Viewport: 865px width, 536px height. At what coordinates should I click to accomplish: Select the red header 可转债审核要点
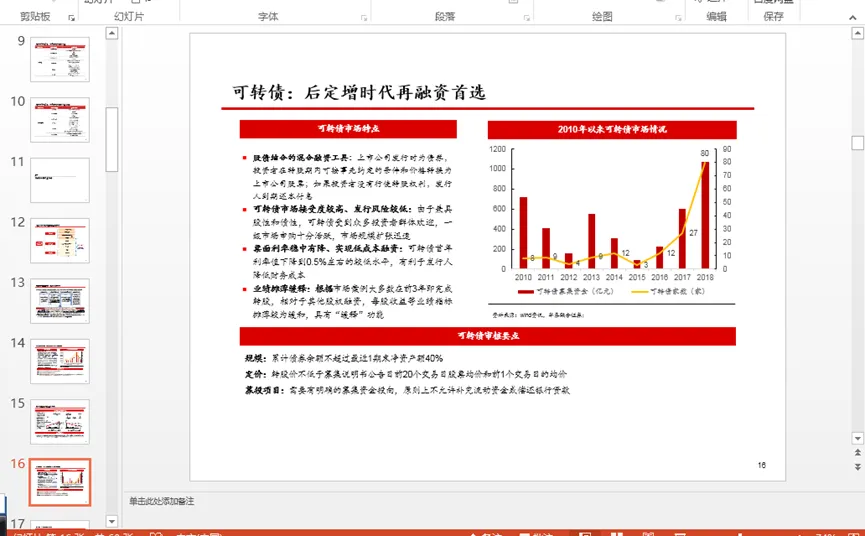click(x=488, y=336)
